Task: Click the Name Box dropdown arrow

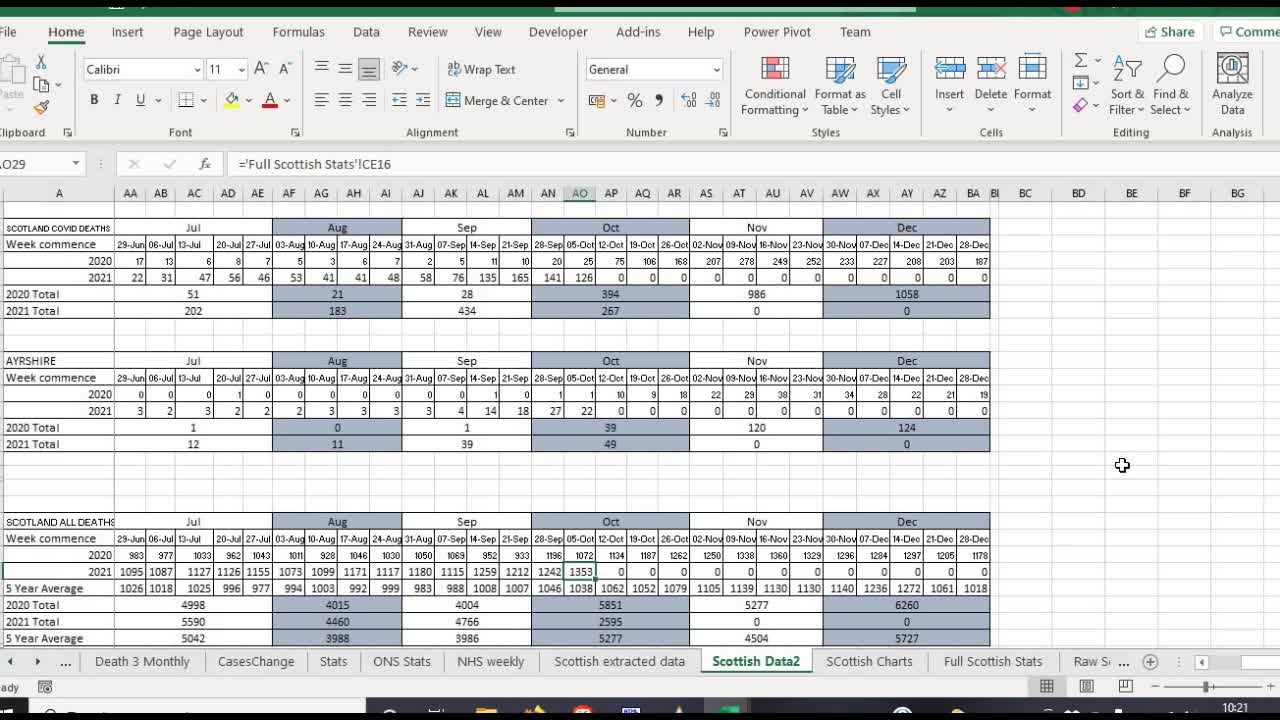Action: pos(75,164)
